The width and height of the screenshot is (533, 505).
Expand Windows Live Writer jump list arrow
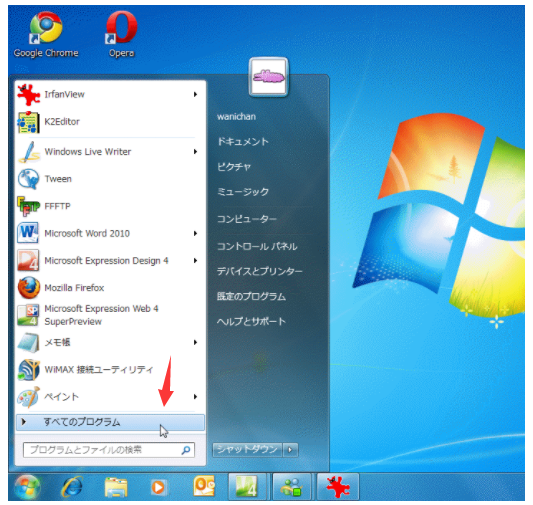coord(195,152)
